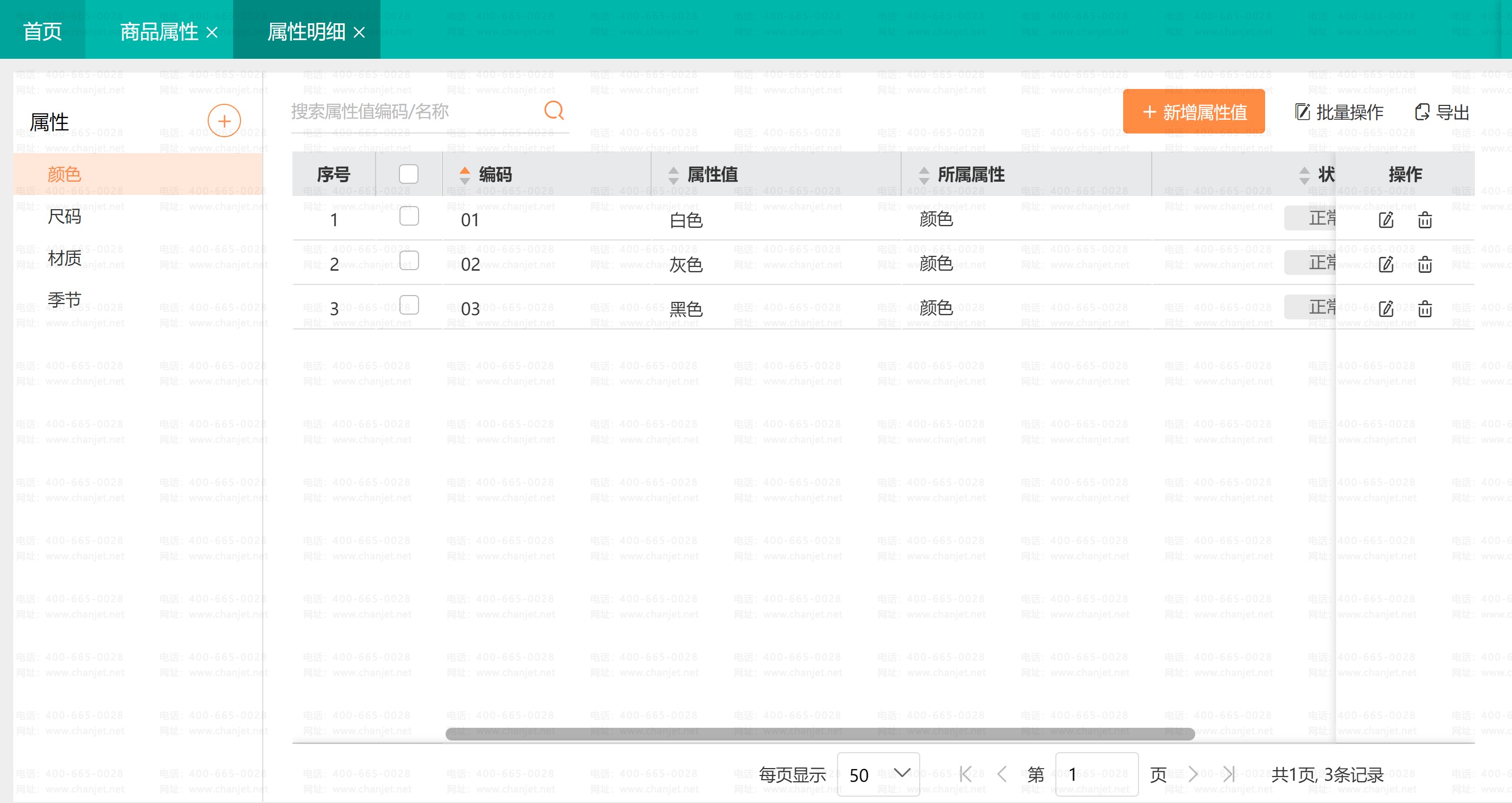Sort by 所属属性 column arrows

point(924,174)
